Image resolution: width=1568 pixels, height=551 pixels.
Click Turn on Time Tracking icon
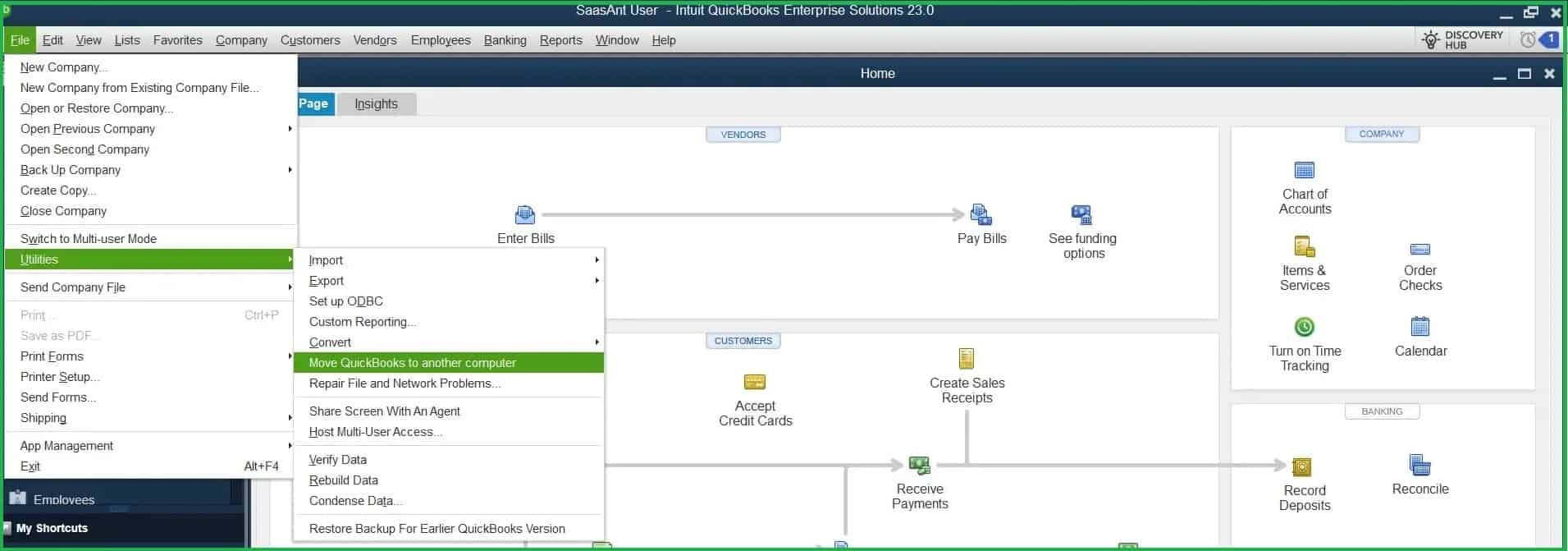point(1304,327)
